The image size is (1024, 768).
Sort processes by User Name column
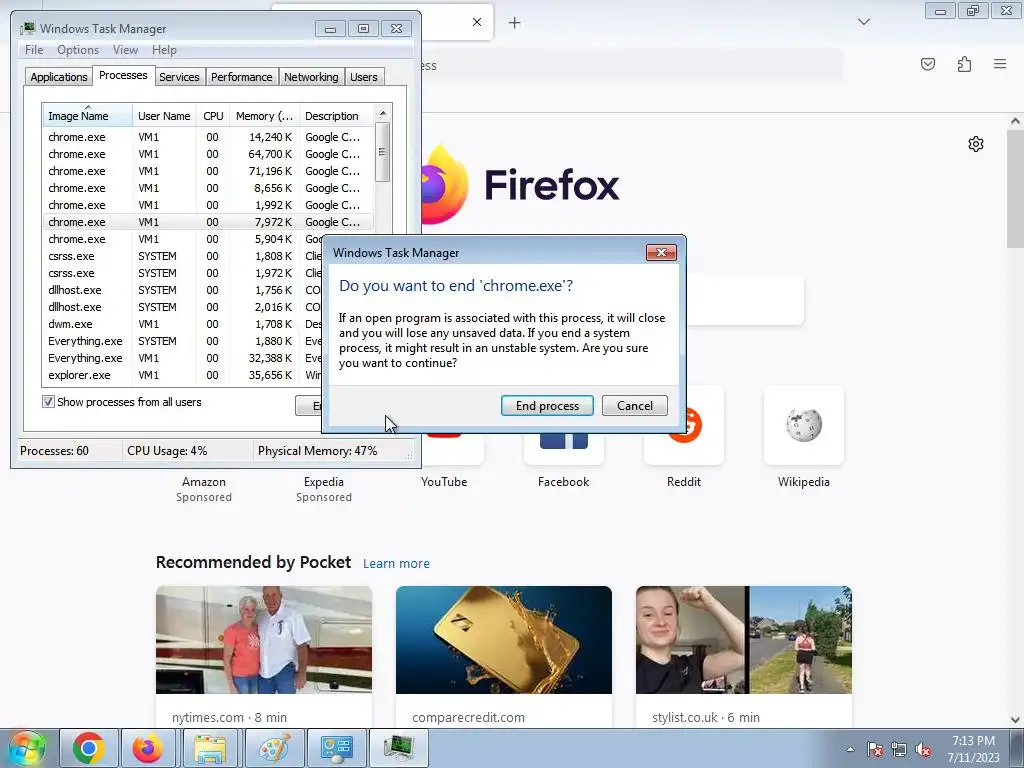coord(164,116)
